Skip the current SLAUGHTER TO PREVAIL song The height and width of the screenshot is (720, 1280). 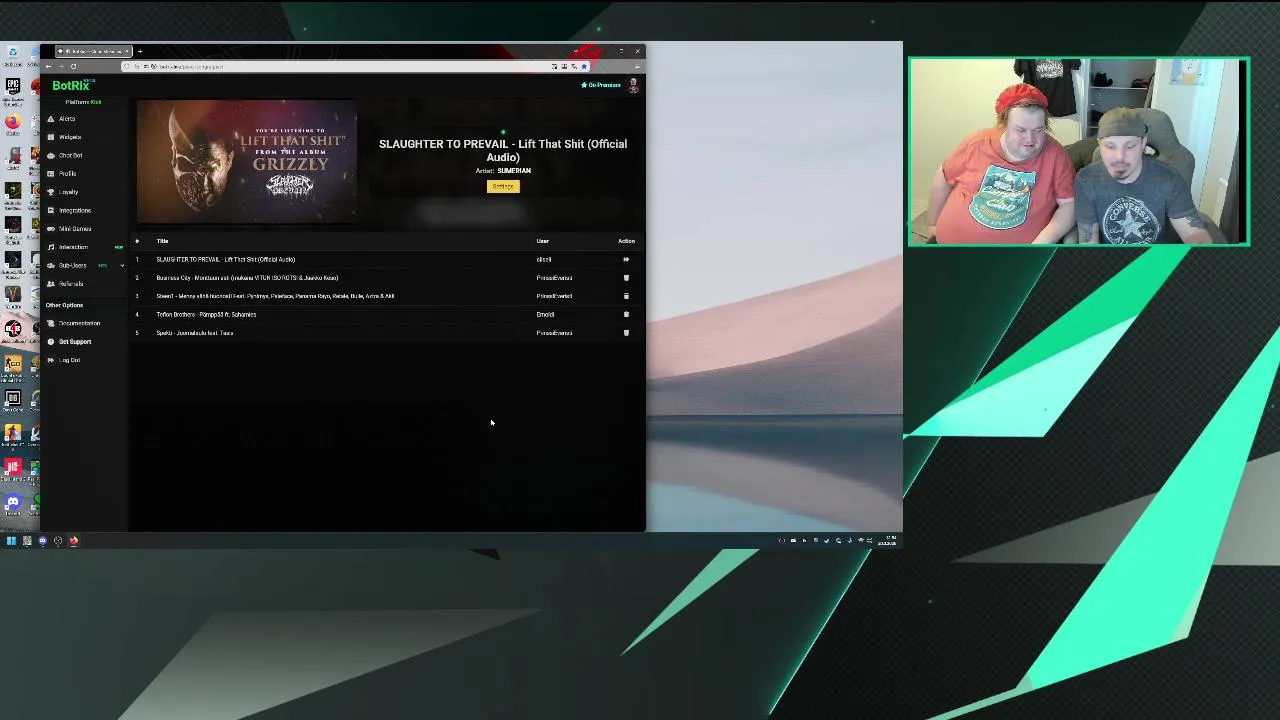tap(626, 259)
